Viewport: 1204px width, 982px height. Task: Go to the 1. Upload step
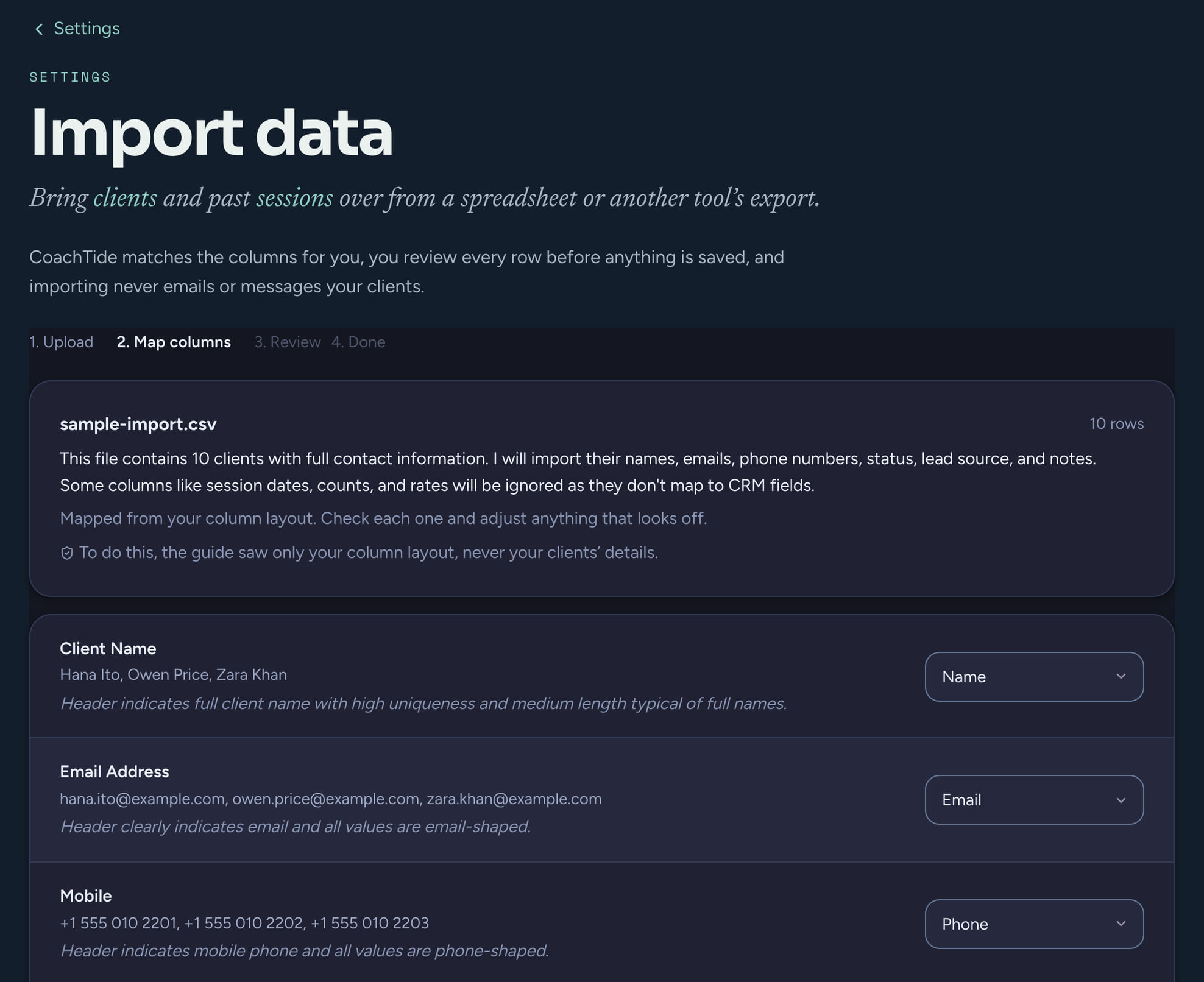point(62,342)
